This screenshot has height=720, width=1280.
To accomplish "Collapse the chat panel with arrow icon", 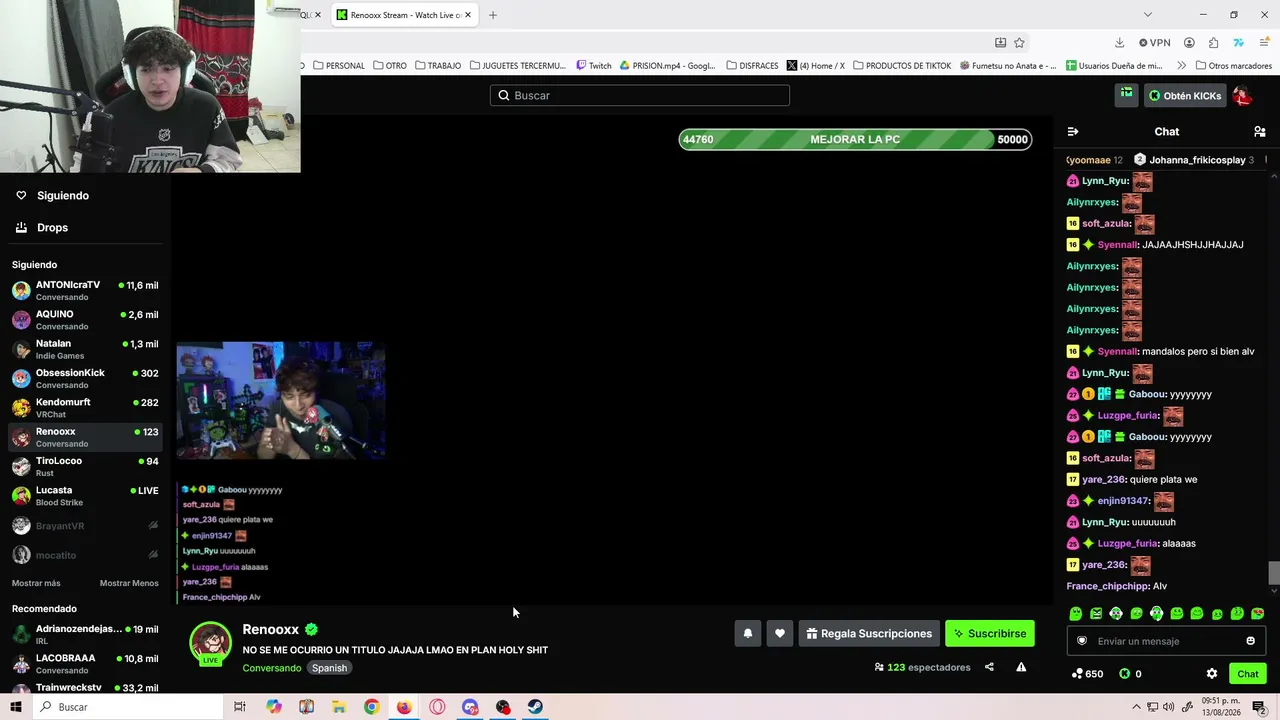I will [x=1073, y=132].
